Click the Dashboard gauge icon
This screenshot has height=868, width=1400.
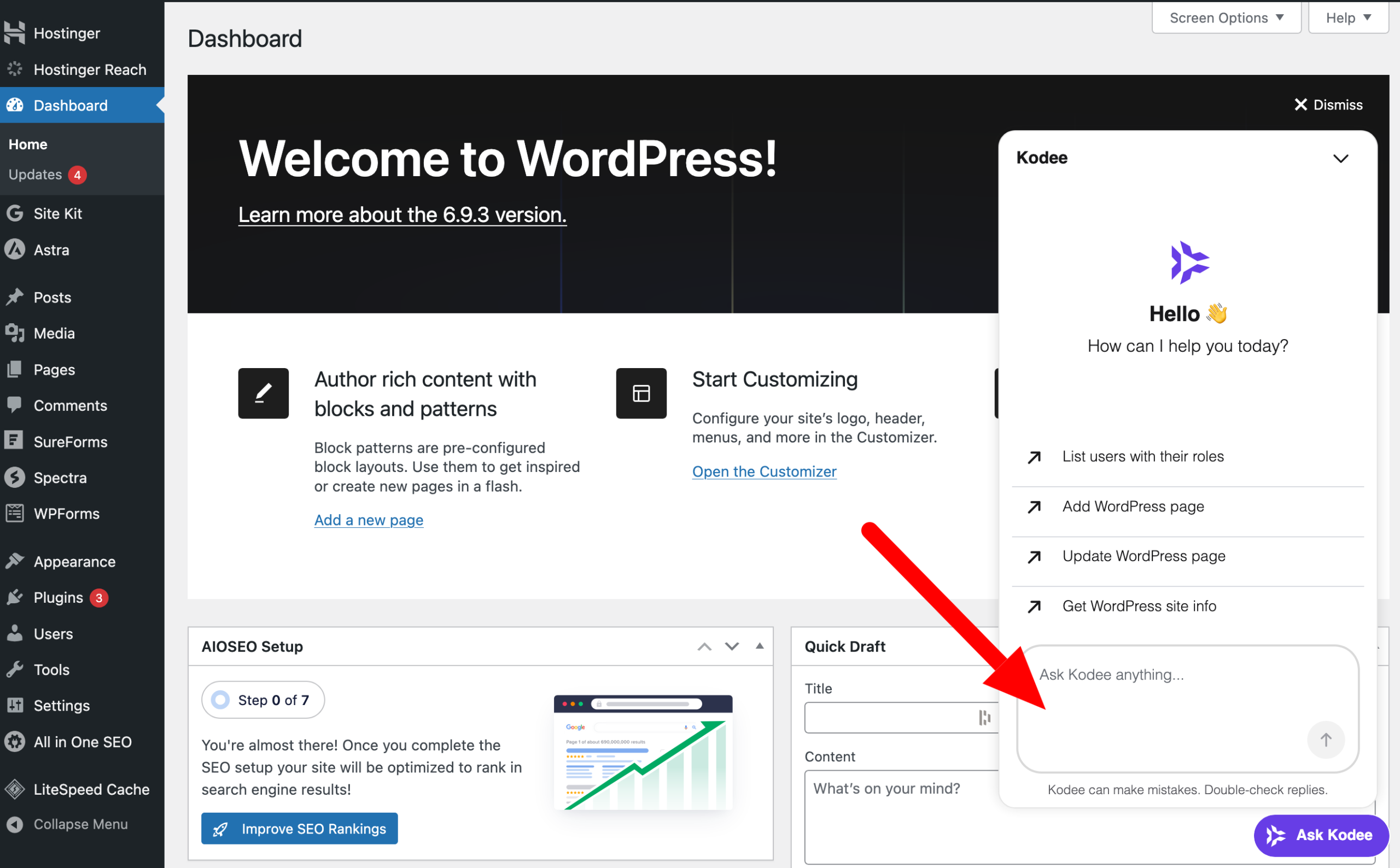[15, 105]
